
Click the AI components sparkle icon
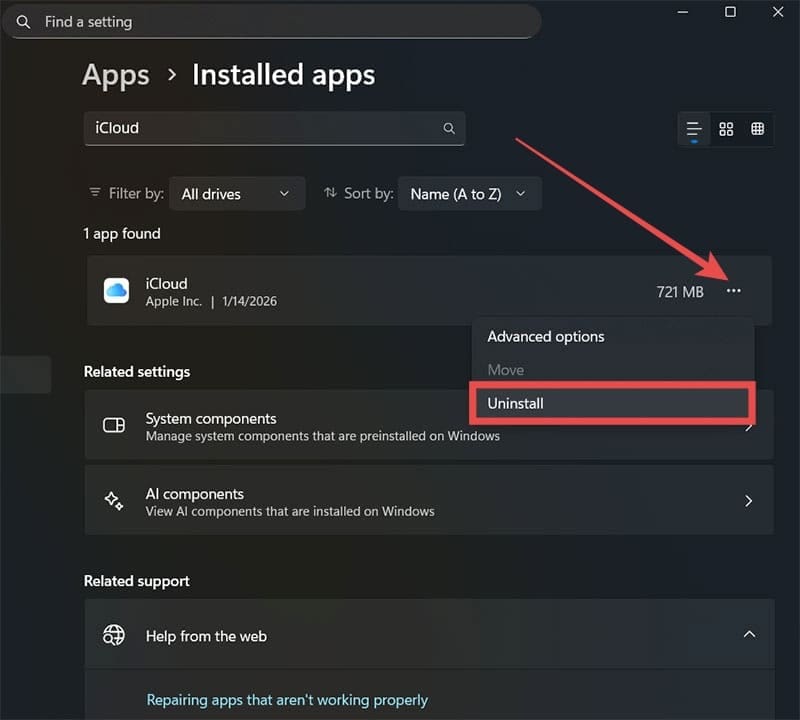point(114,501)
